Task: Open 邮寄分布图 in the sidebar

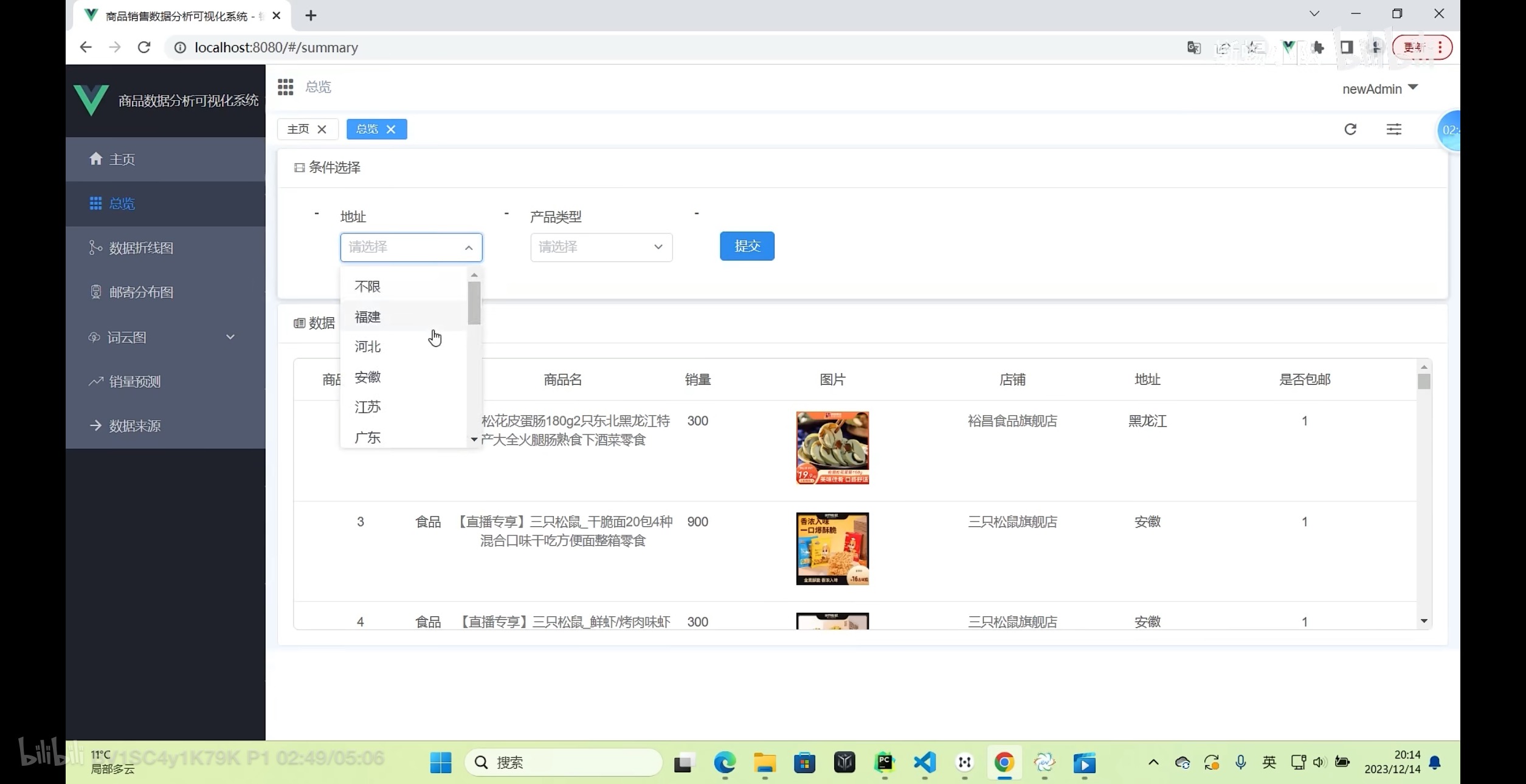Action: click(x=141, y=292)
